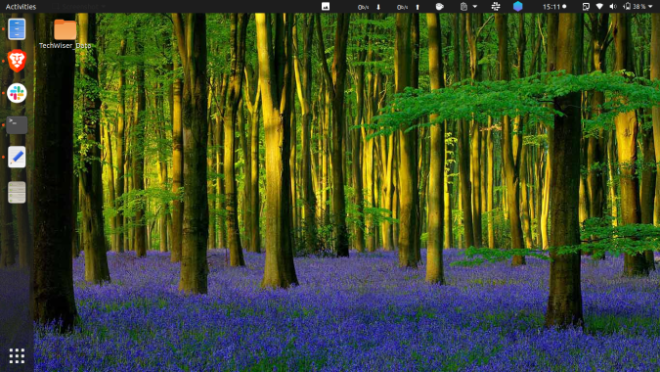The width and height of the screenshot is (660, 372).
Task: Click the blue hexagon tray icon
Action: [518, 6]
